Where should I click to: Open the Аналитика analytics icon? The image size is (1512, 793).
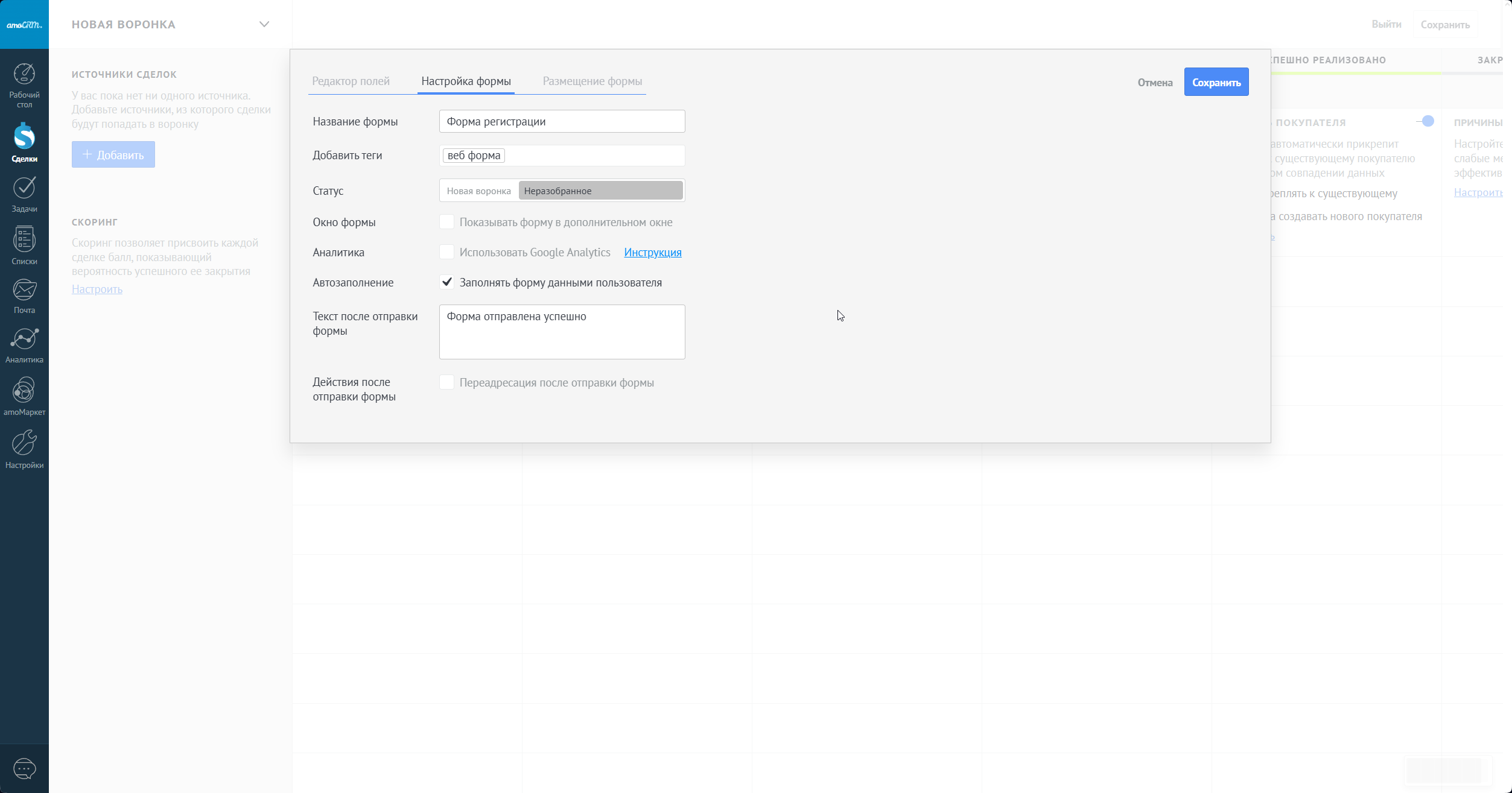click(24, 345)
